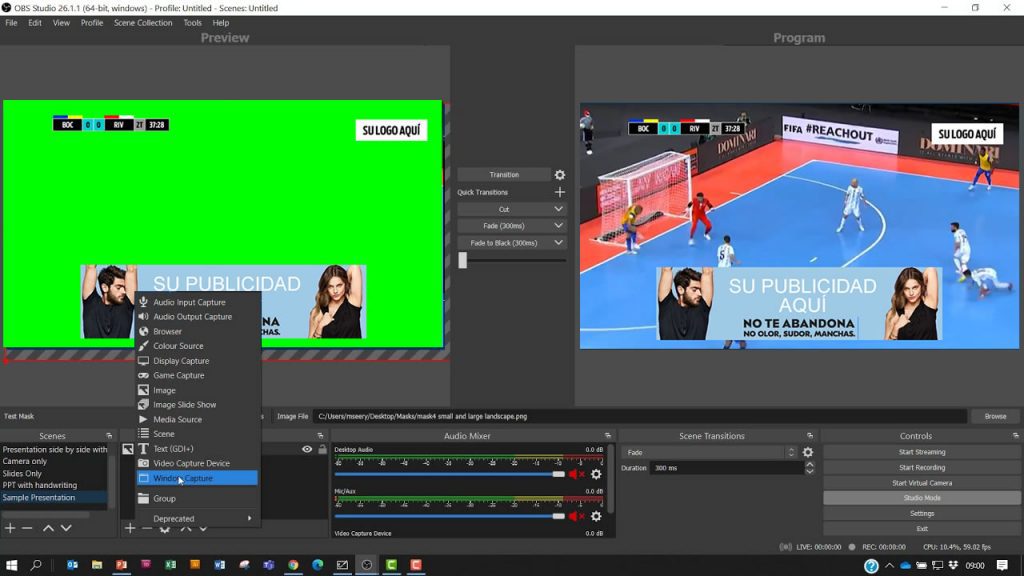Open Scene Transitions properties gear
This screenshot has width=1024, height=576.
808,453
